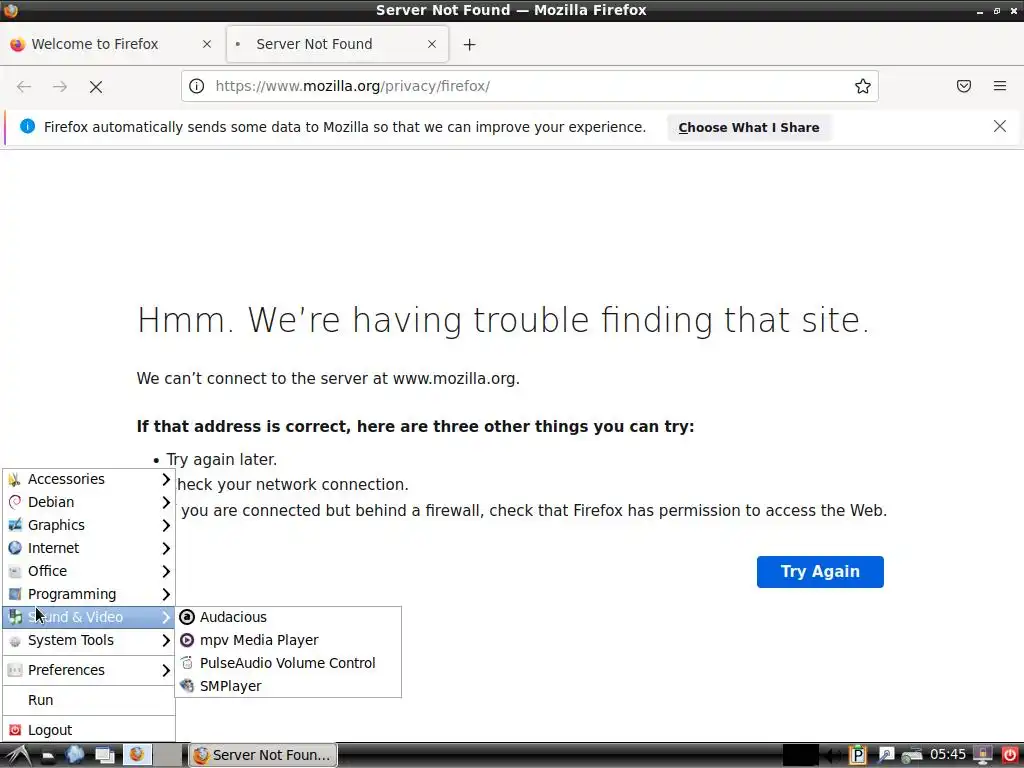The width and height of the screenshot is (1024, 768).
Task: Go forward one page
Action: pos(60,86)
